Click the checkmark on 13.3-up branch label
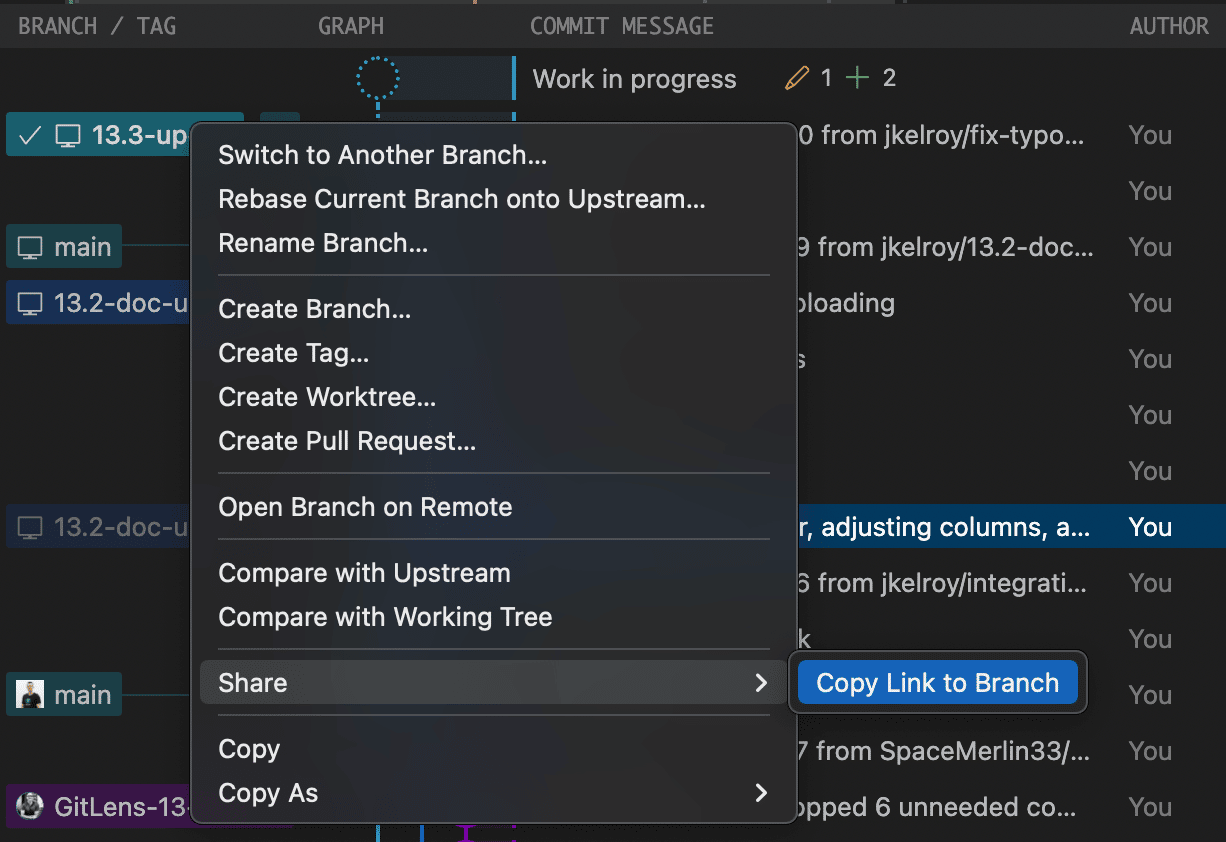Screen dimensions: 1226x842 click(x=30, y=135)
